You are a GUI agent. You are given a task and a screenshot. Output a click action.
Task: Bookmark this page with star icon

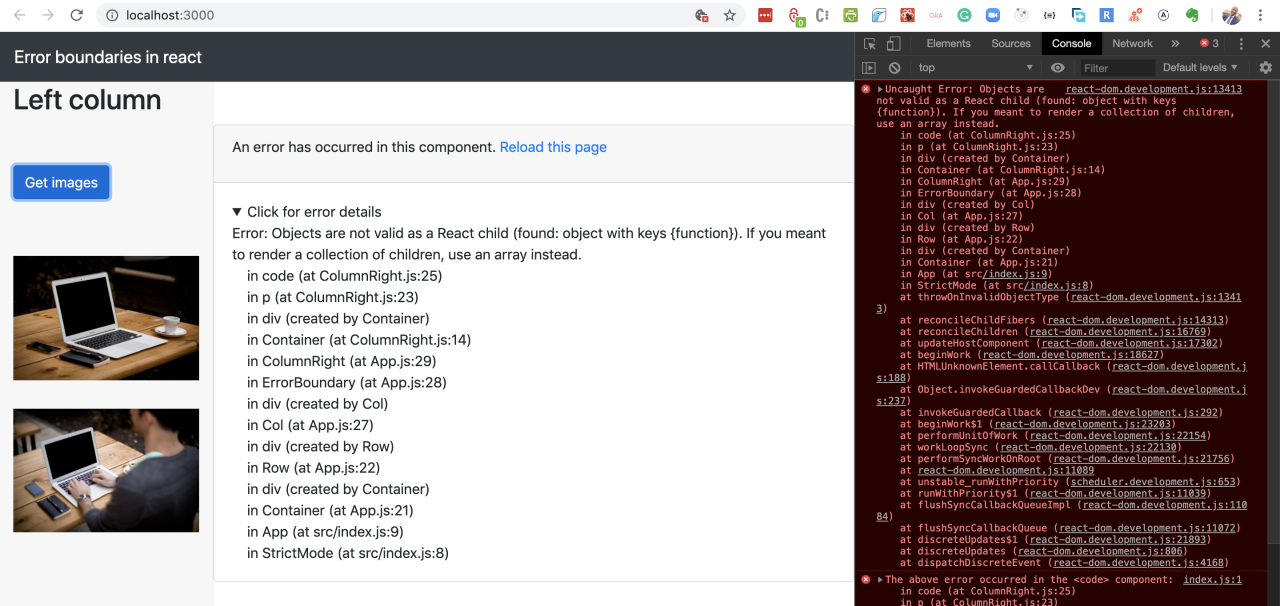click(x=730, y=15)
